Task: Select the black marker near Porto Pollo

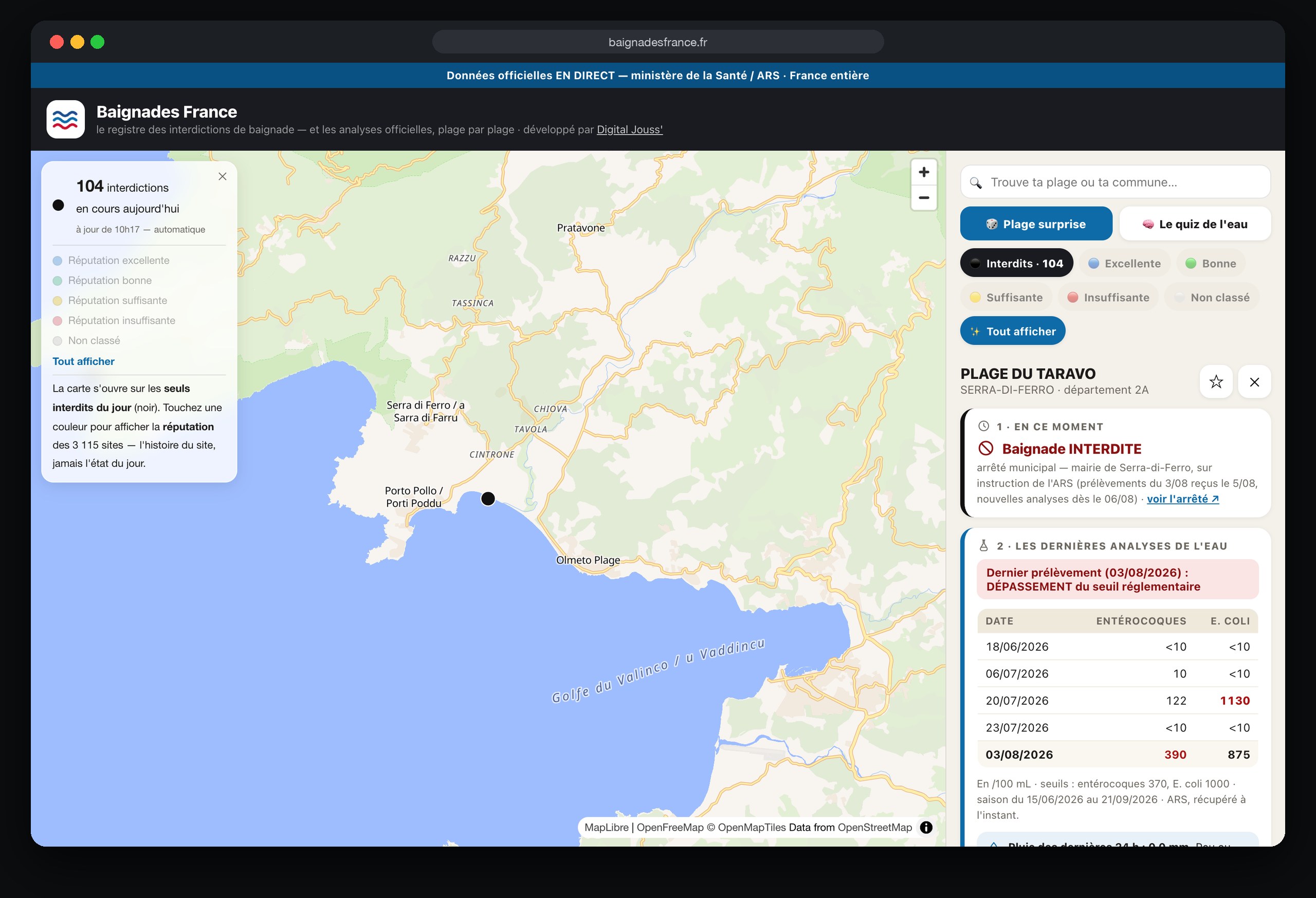Action: pyautogui.click(x=487, y=499)
